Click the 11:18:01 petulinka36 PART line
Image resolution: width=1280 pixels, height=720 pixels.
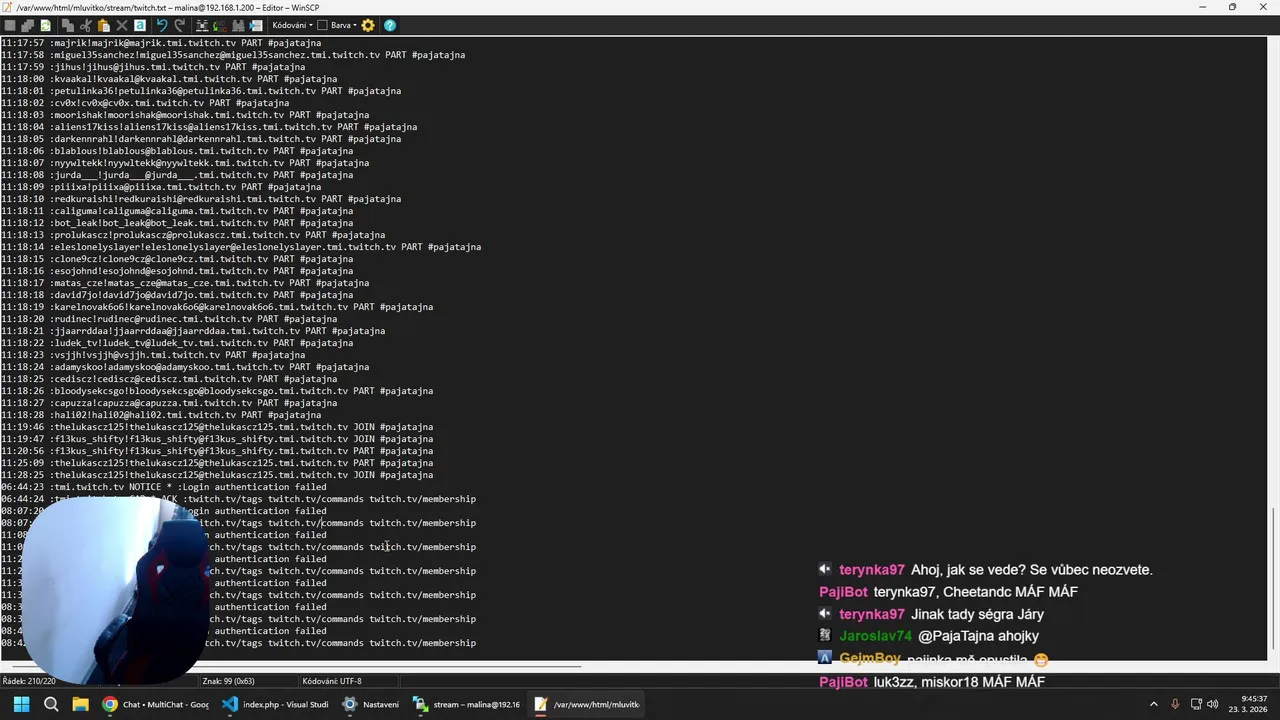click(x=201, y=91)
